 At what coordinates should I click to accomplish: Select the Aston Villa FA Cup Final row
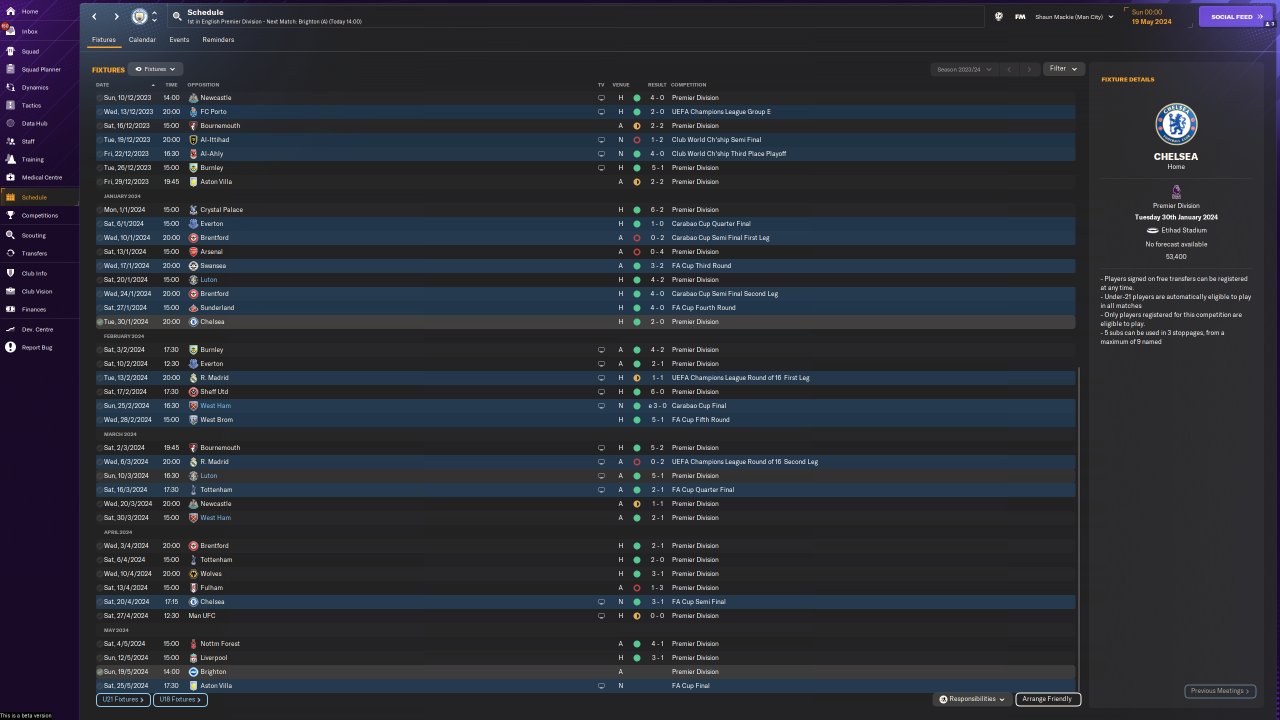586,686
